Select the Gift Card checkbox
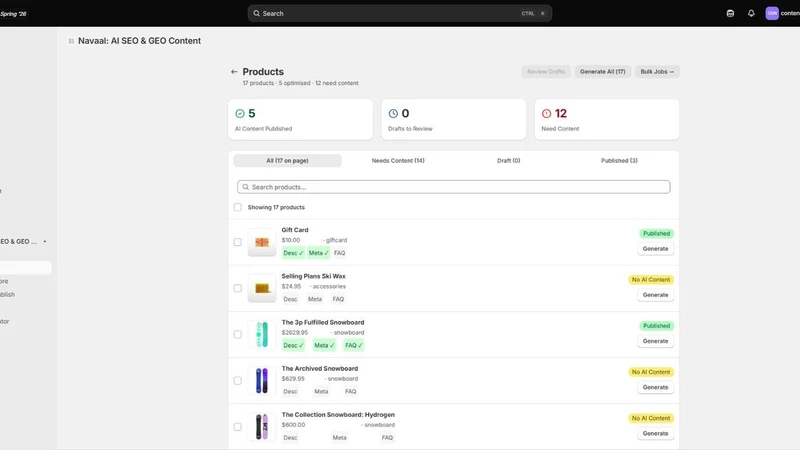The width and height of the screenshot is (800, 450). pos(238,242)
